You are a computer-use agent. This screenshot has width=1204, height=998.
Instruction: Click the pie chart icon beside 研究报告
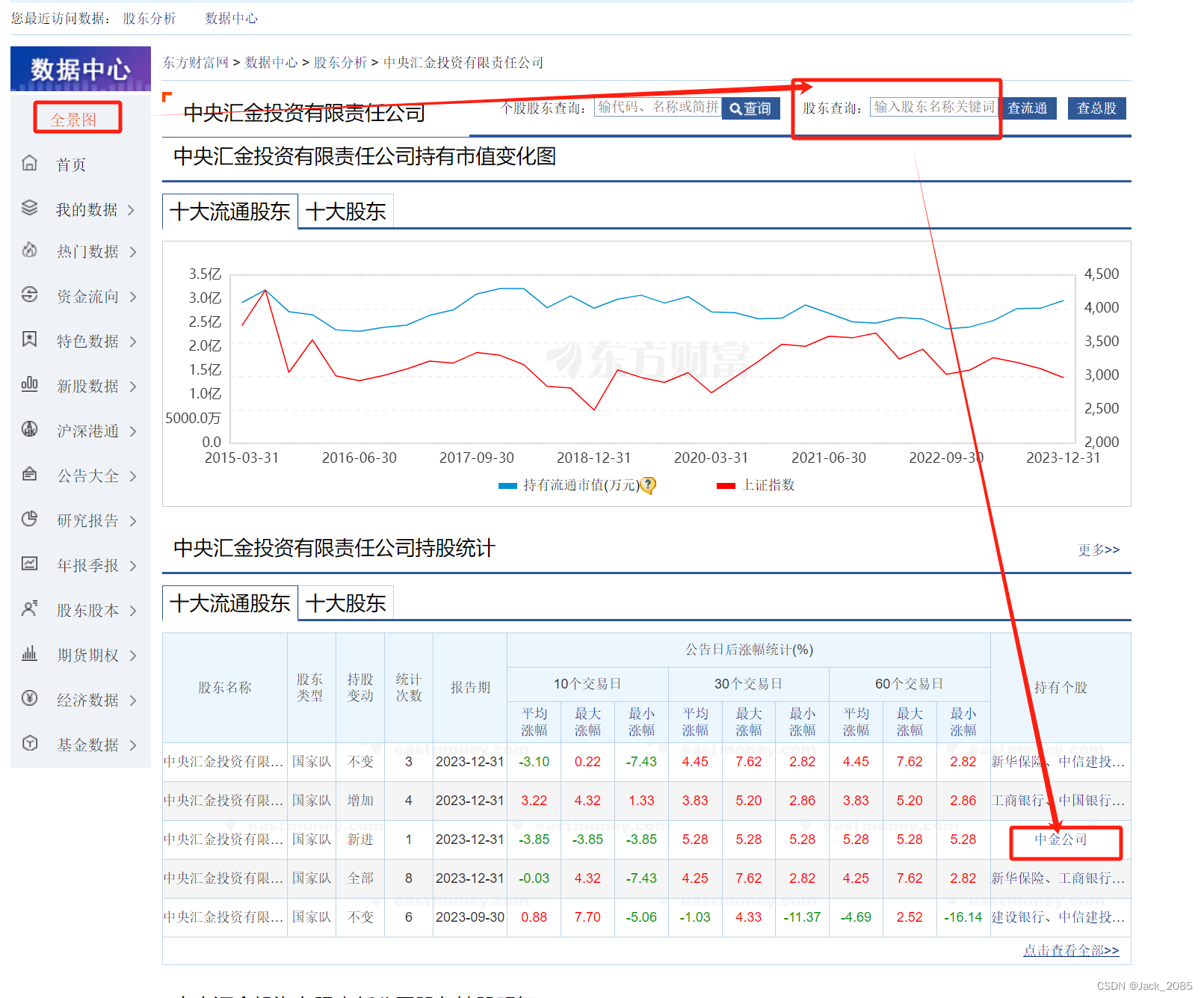tap(29, 518)
